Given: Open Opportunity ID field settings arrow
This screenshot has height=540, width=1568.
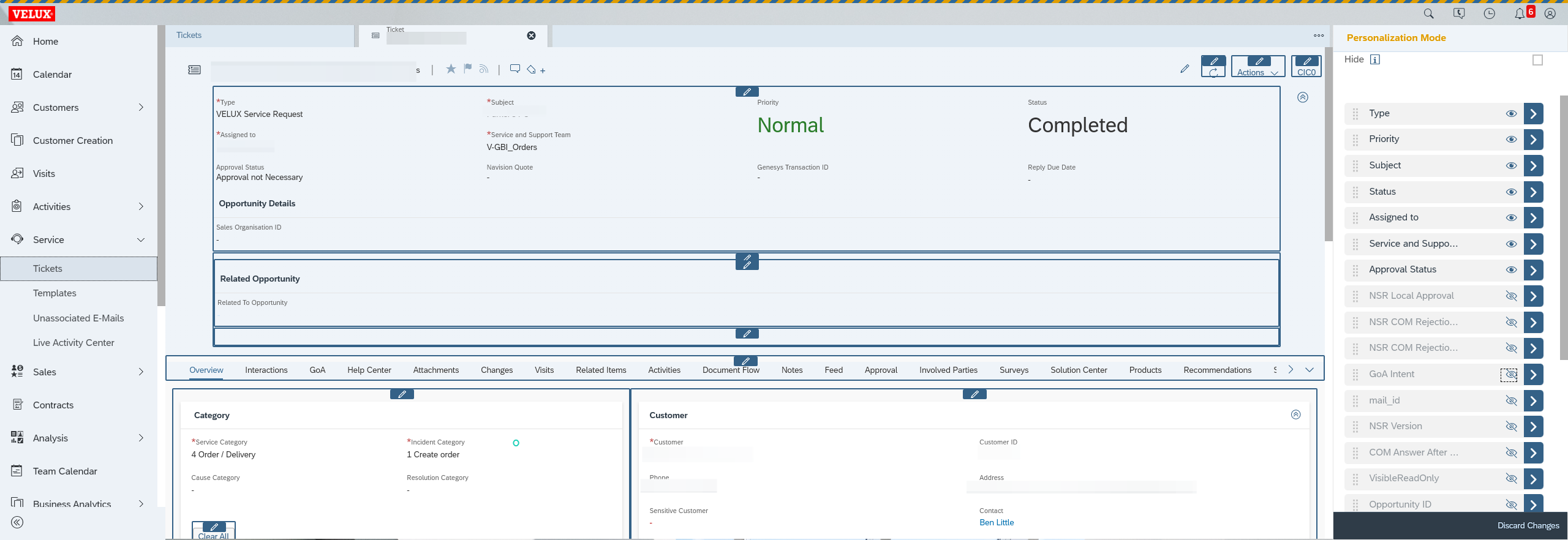Looking at the screenshot, I should (1533, 504).
